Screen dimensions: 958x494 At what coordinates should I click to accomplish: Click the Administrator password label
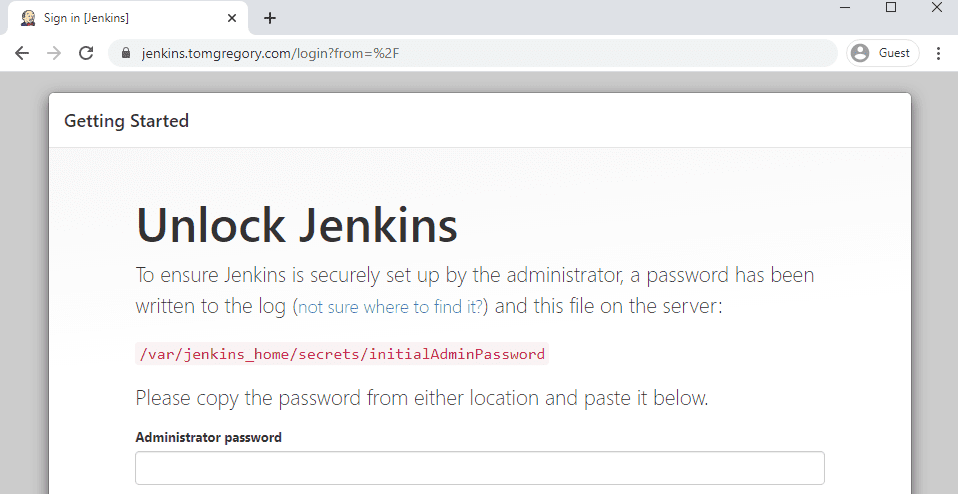click(208, 437)
